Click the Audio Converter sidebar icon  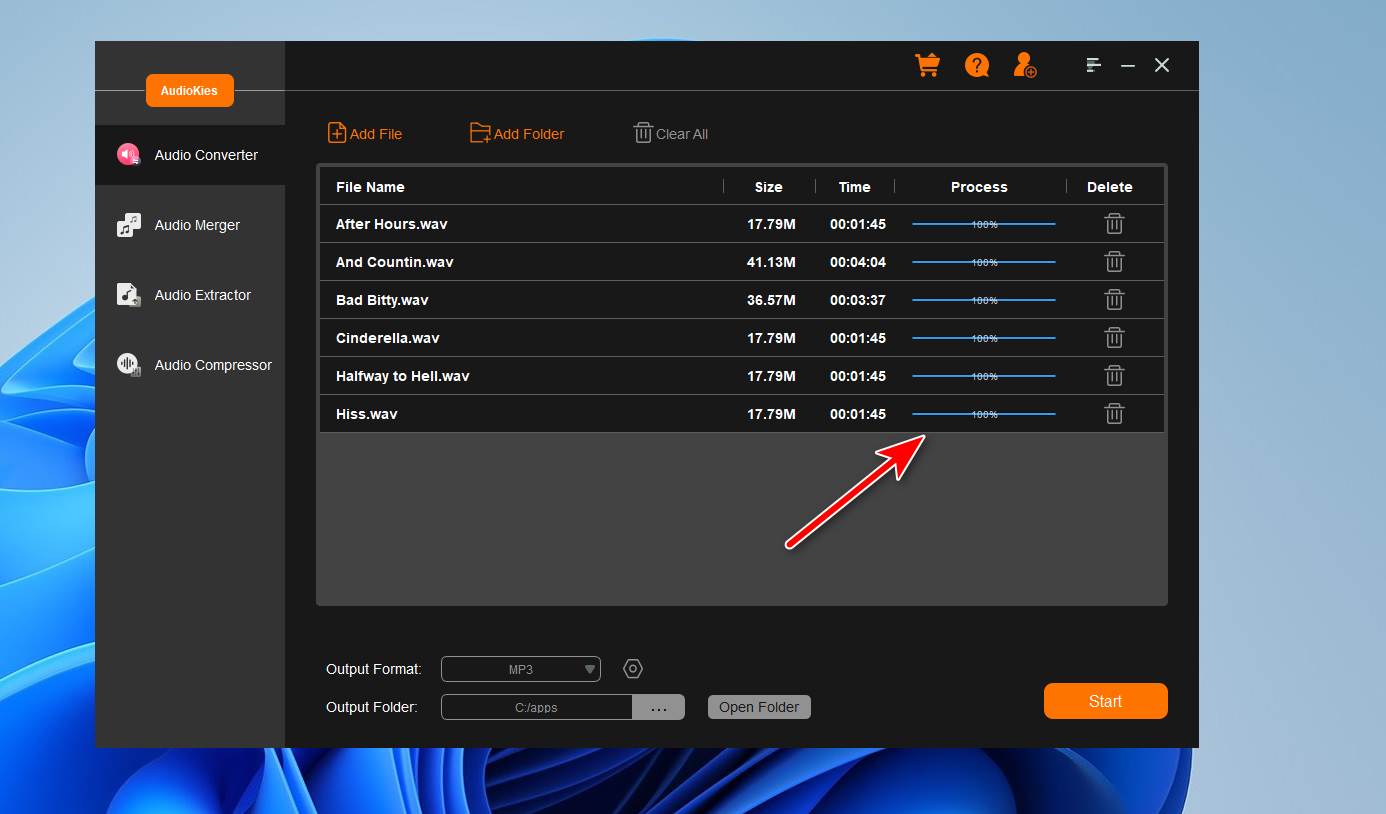[129, 155]
